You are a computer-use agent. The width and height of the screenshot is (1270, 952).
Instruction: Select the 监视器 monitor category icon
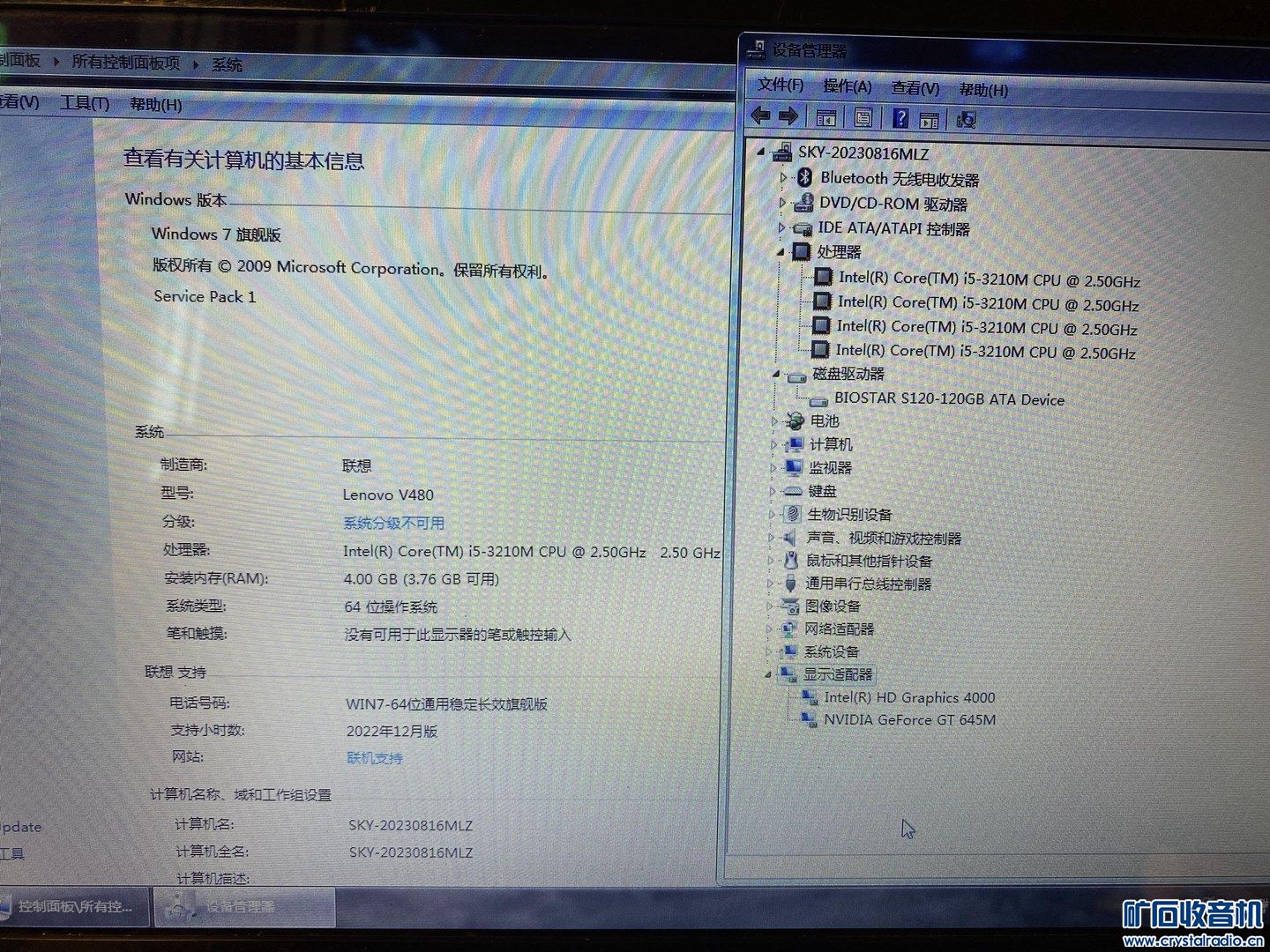[793, 467]
